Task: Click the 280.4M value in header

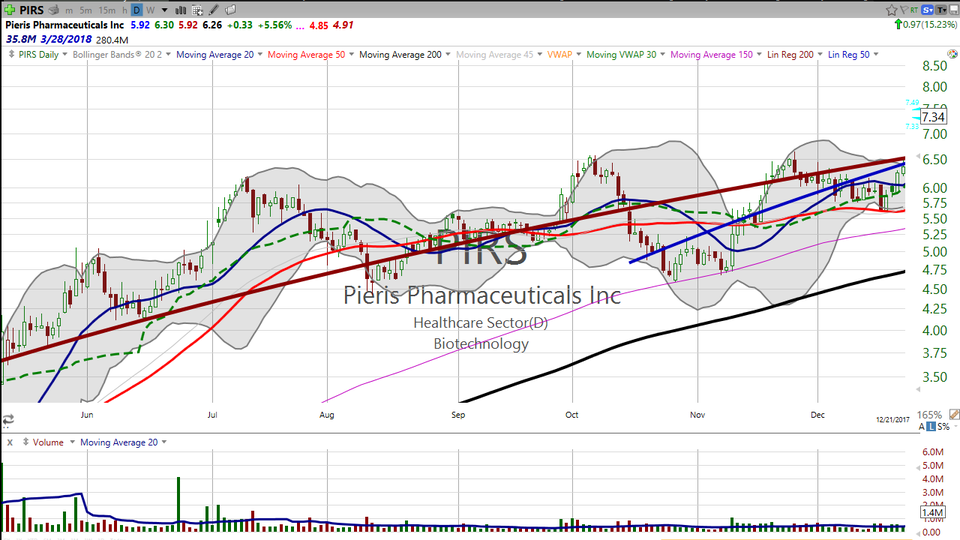Action: point(112,40)
